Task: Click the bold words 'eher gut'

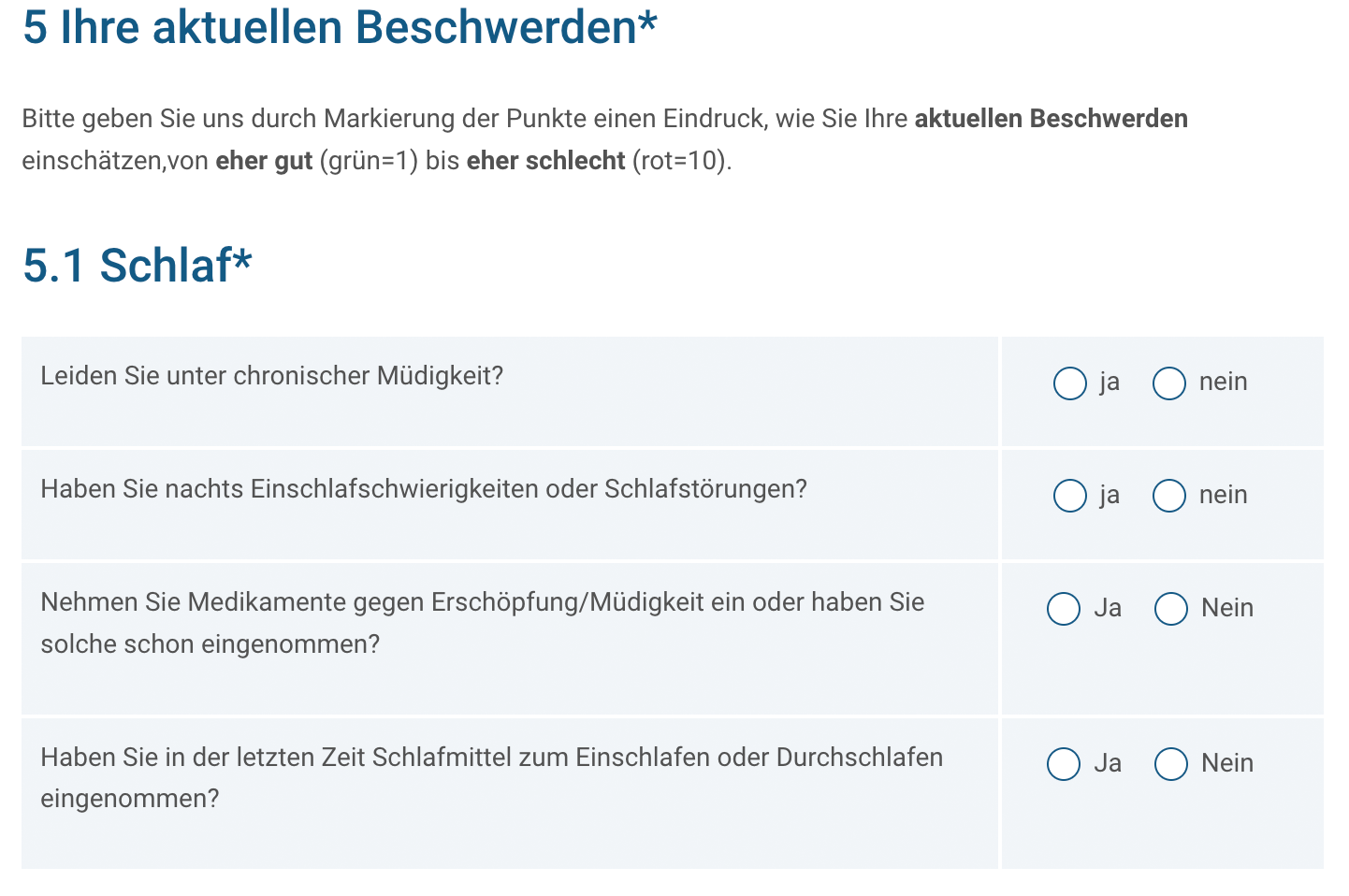Action: (264, 161)
